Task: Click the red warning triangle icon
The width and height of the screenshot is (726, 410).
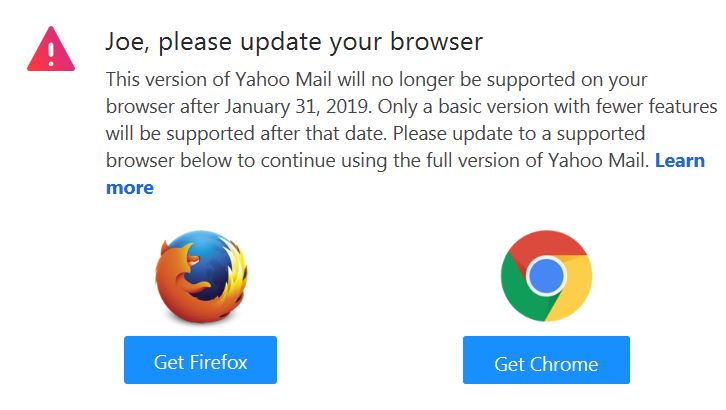Action: 51,49
